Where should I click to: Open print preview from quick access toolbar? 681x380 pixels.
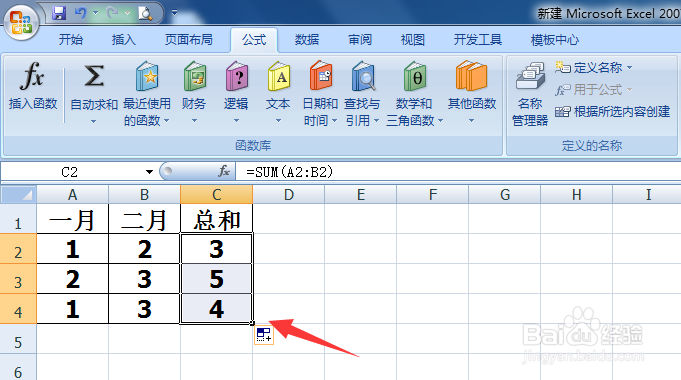(x=145, y=13)
